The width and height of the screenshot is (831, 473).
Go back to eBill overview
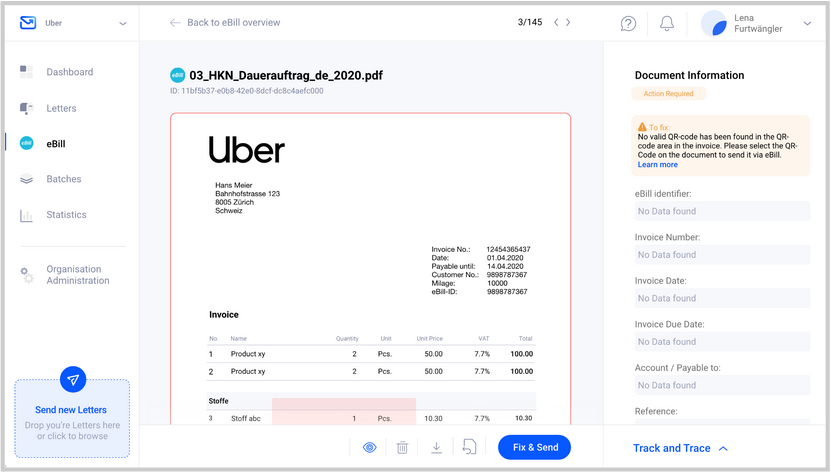click(233, 22)
